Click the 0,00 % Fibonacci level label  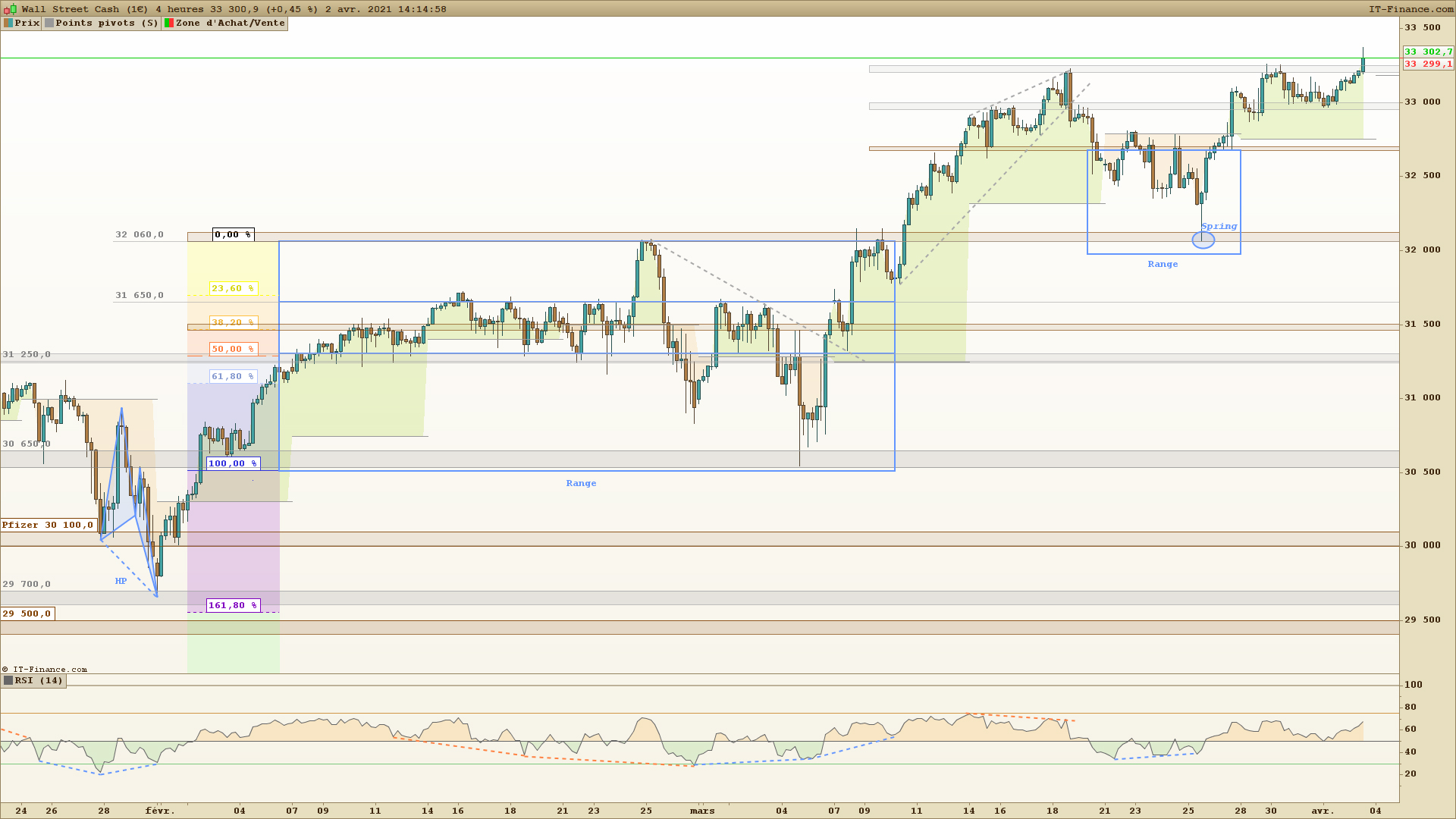233,234
